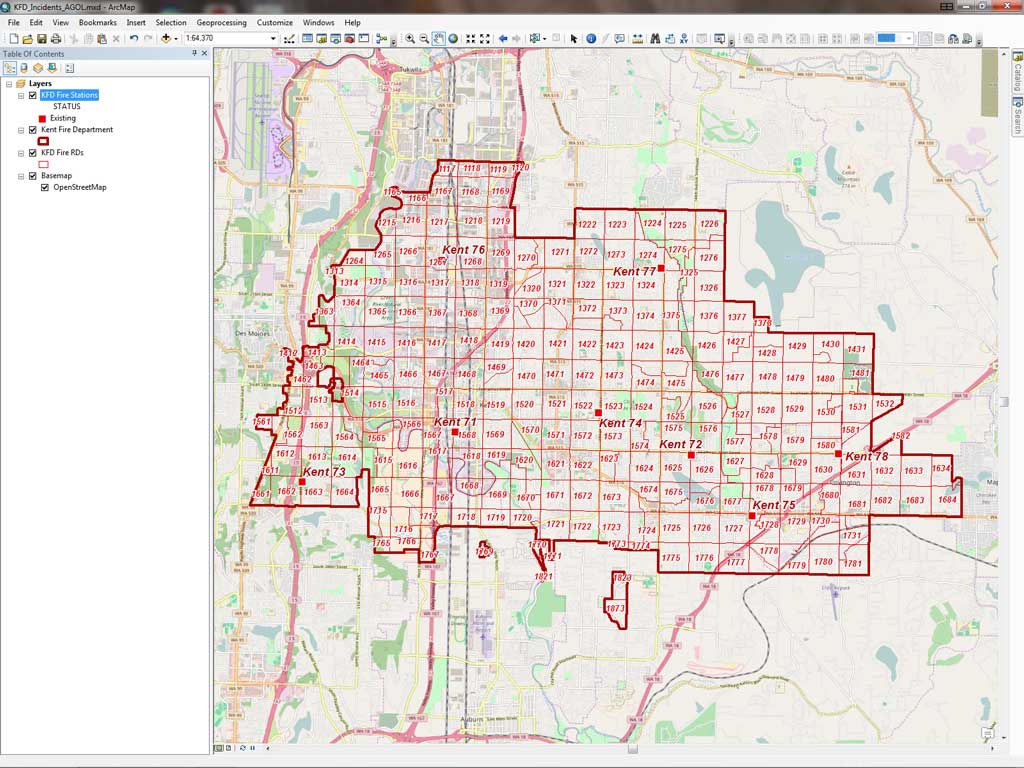Click Kent Fire Department boundary symbol
This screenshot has height=768, width=1024.
pyautogui.click(x=44, y=141)
